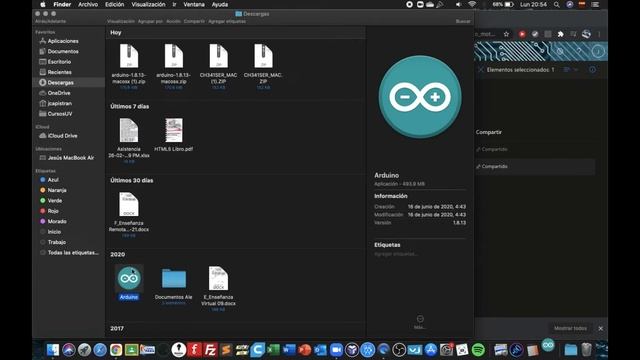
Task: Click Mostrar todos in browser downloads bar
Action: point(570,328)
